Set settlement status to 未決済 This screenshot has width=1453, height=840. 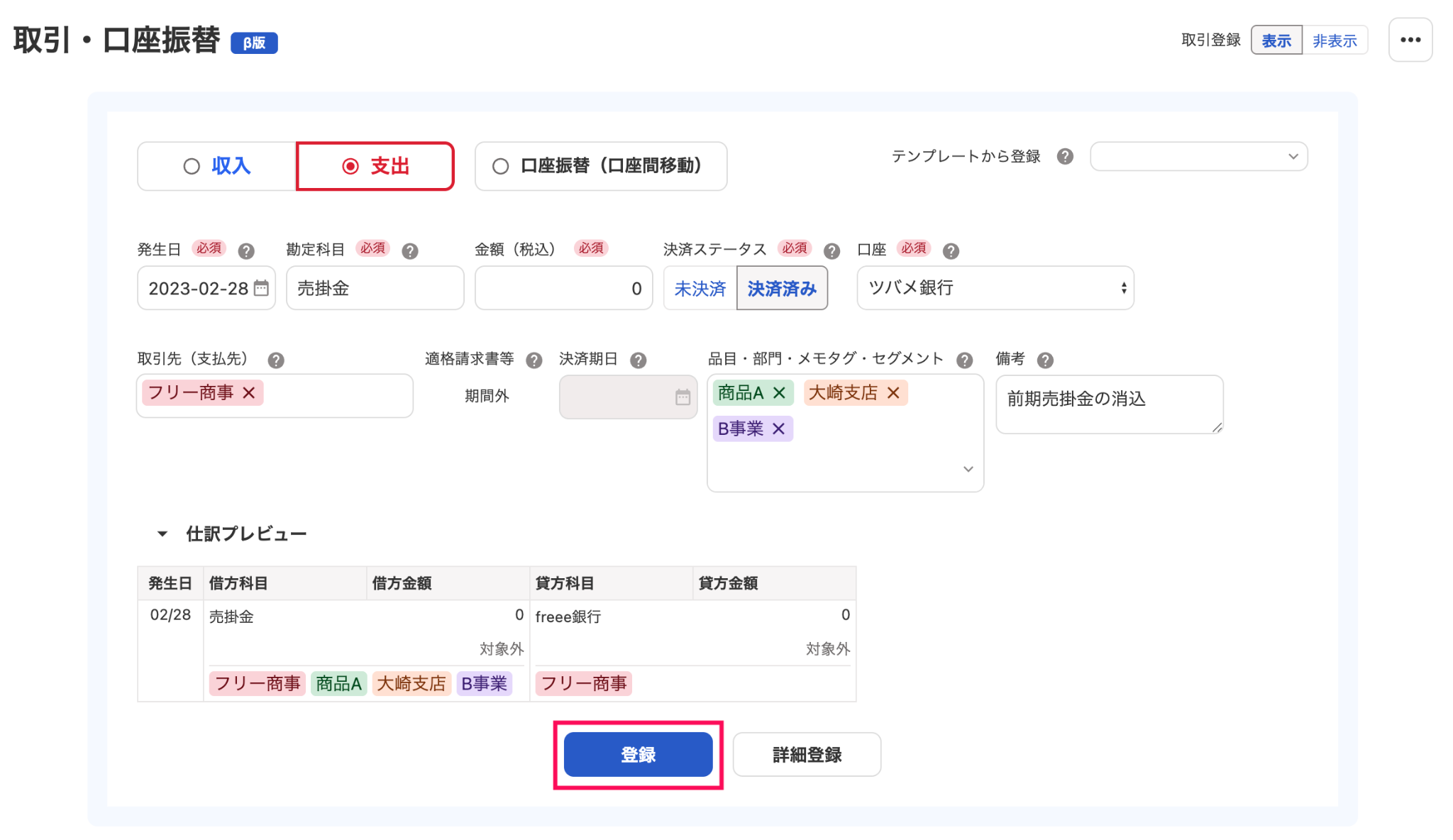(x=700, y=289)
